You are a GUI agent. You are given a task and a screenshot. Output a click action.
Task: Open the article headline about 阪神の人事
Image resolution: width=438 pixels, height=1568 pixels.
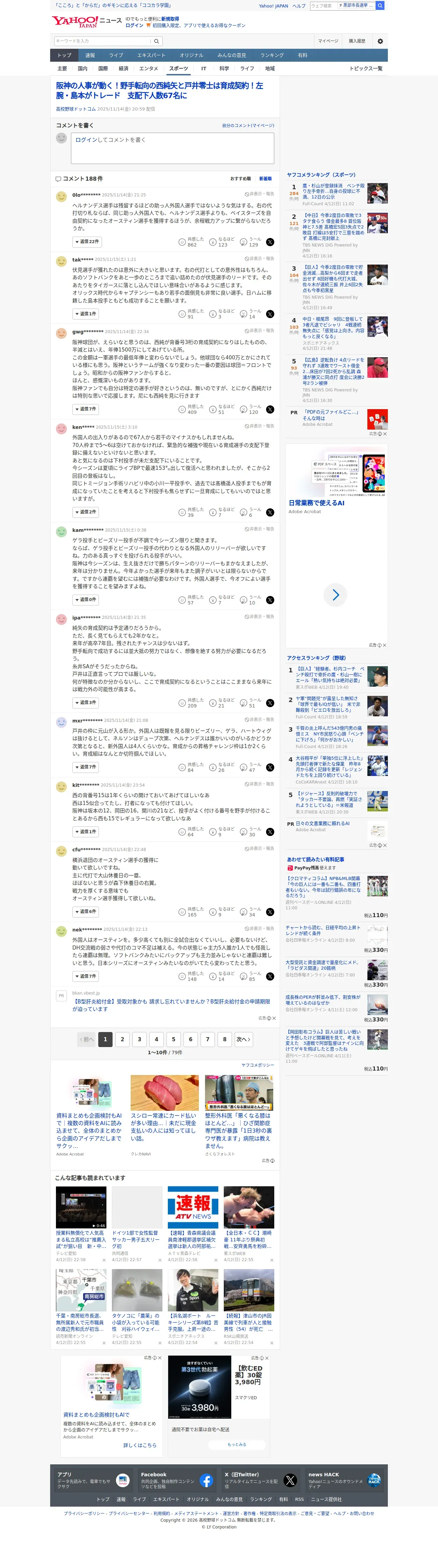(x=160, y=91)
